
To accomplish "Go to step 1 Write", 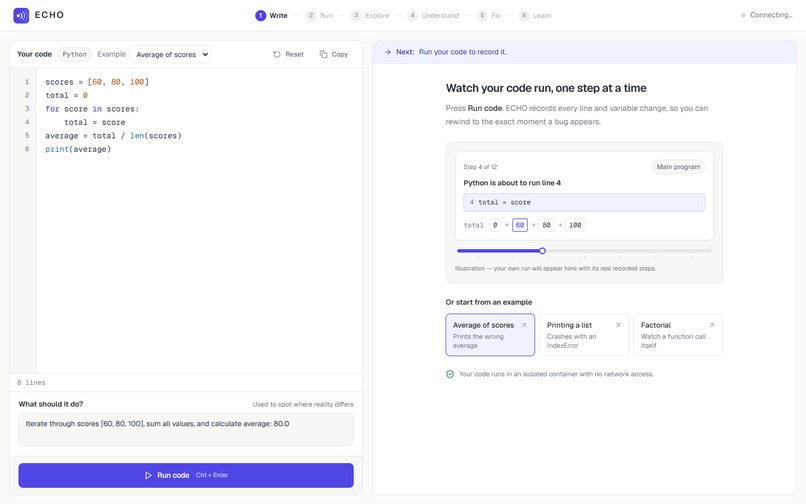I will [x=271, y=15].
